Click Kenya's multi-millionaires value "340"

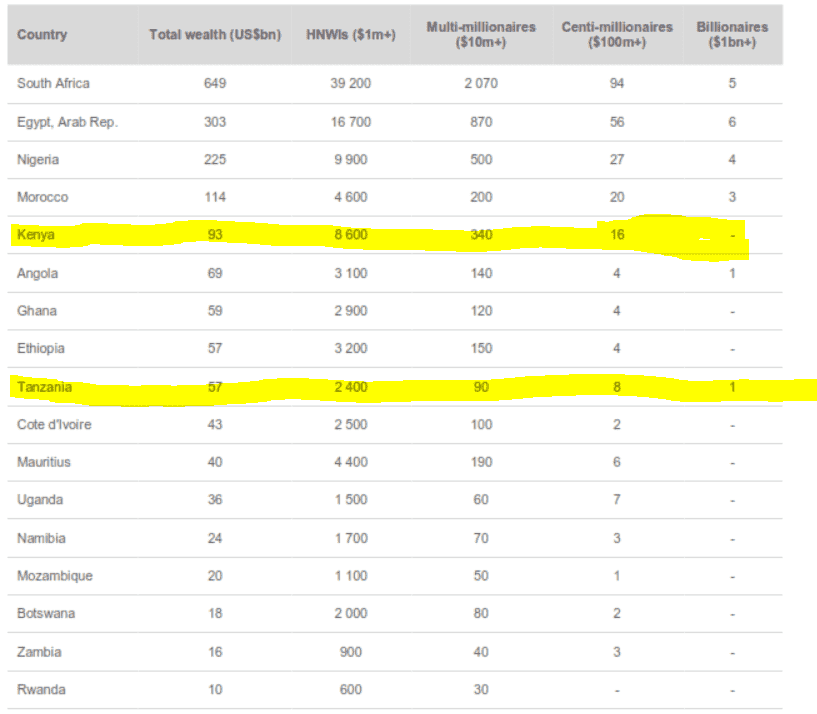pyautogui.click(x=481, y=235)
